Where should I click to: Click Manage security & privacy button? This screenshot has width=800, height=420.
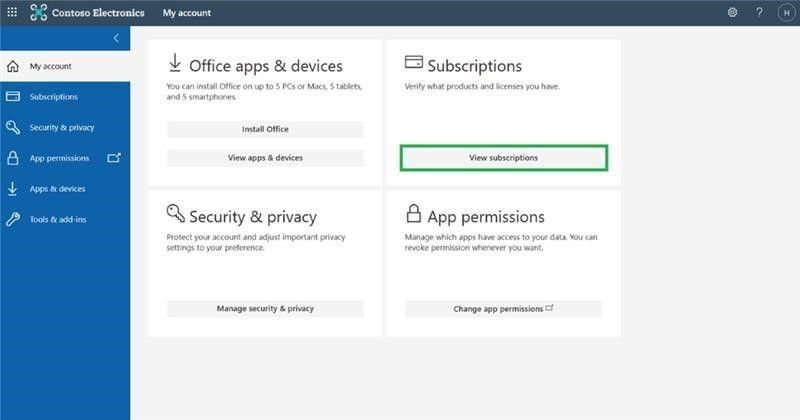coord(265,309)
